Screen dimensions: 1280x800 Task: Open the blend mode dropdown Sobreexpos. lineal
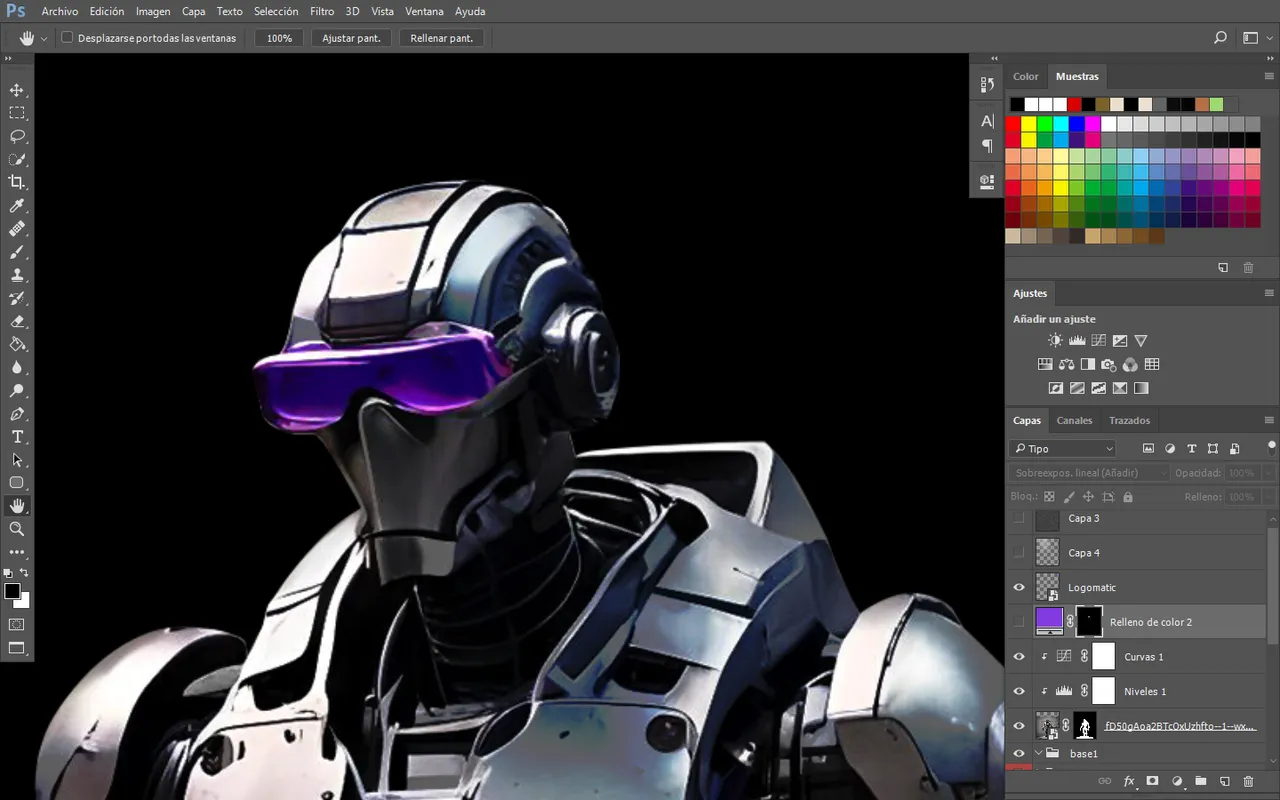1089,473
